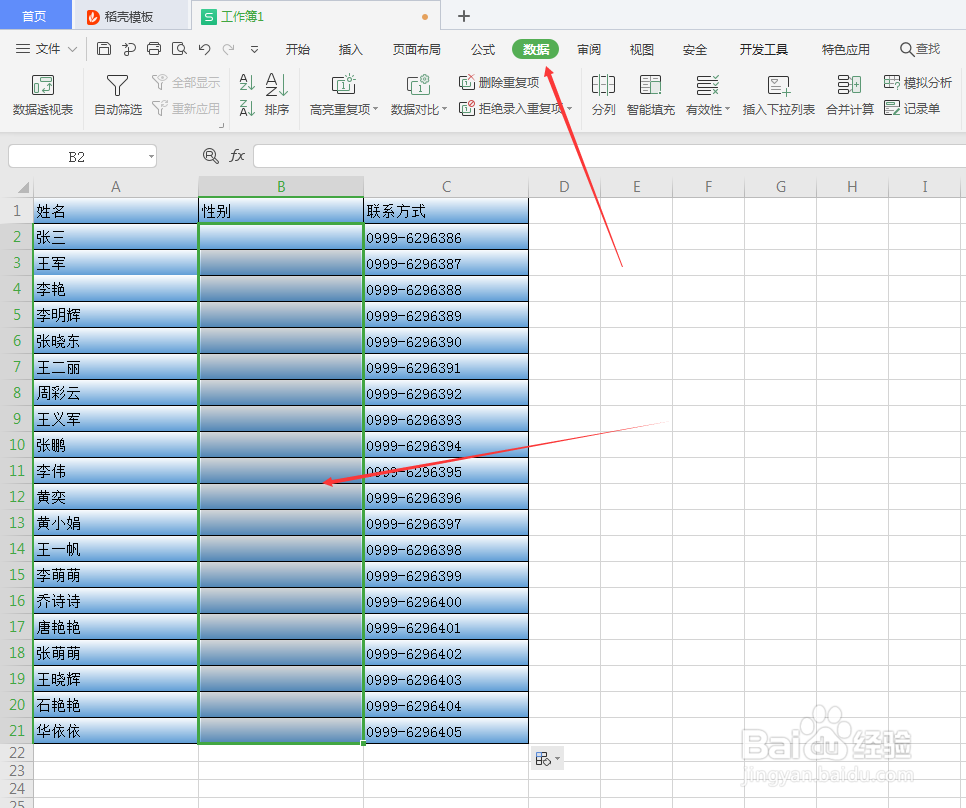Select row 1 header
Viewport: 966px width, 808px height.
(17, 211)
